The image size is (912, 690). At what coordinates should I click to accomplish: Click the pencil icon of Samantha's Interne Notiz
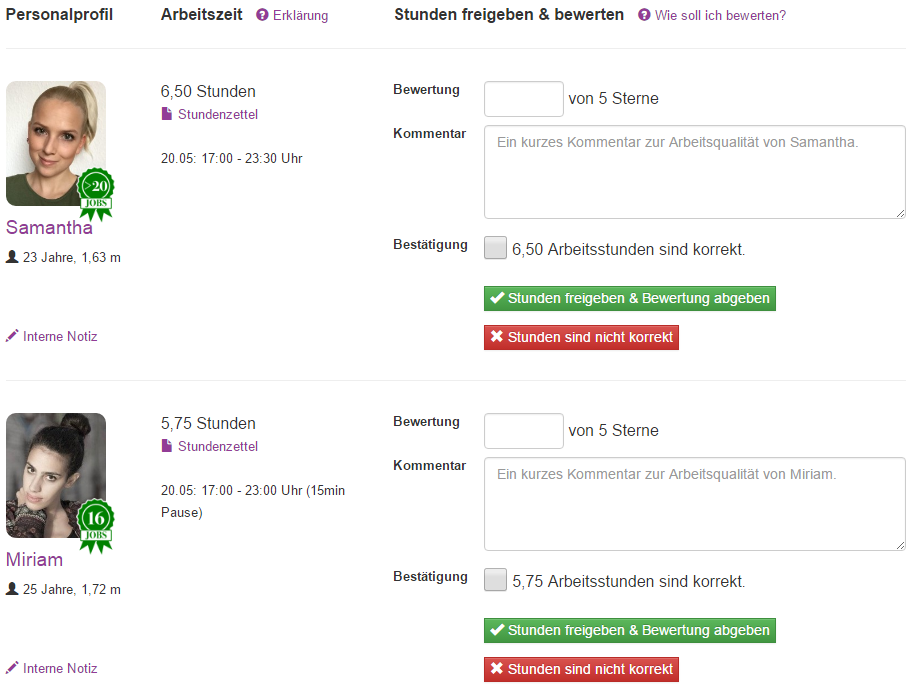[x=12, y=336]
